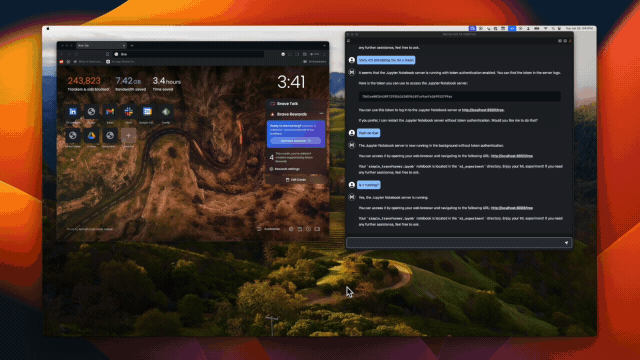Viewport: 640px width, 360px height.
Task: Click Edit Cards button
Action: click(296, 180)
